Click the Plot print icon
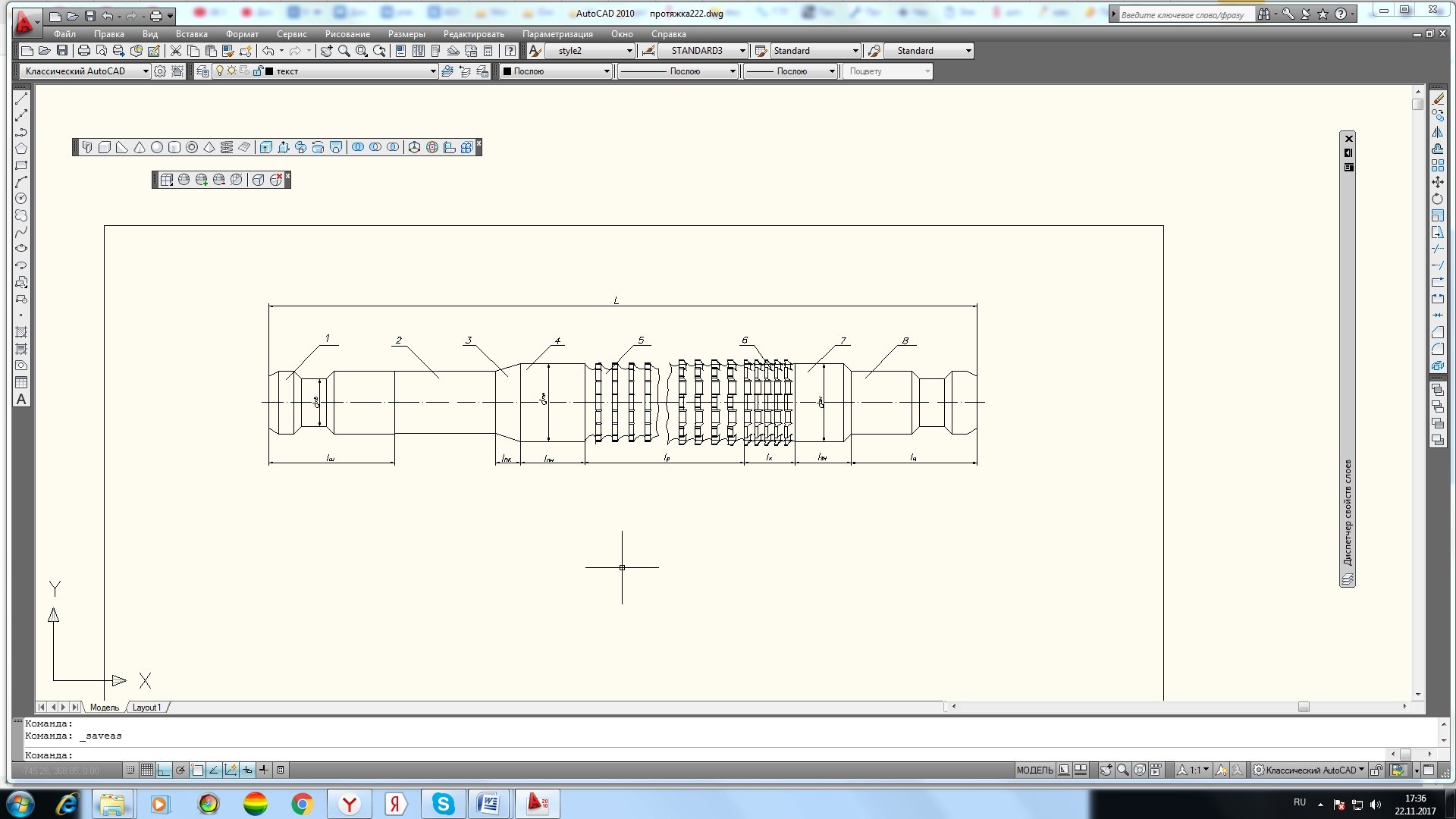The width and height of the screenshot is (1456, 819). tap(83, 51)
